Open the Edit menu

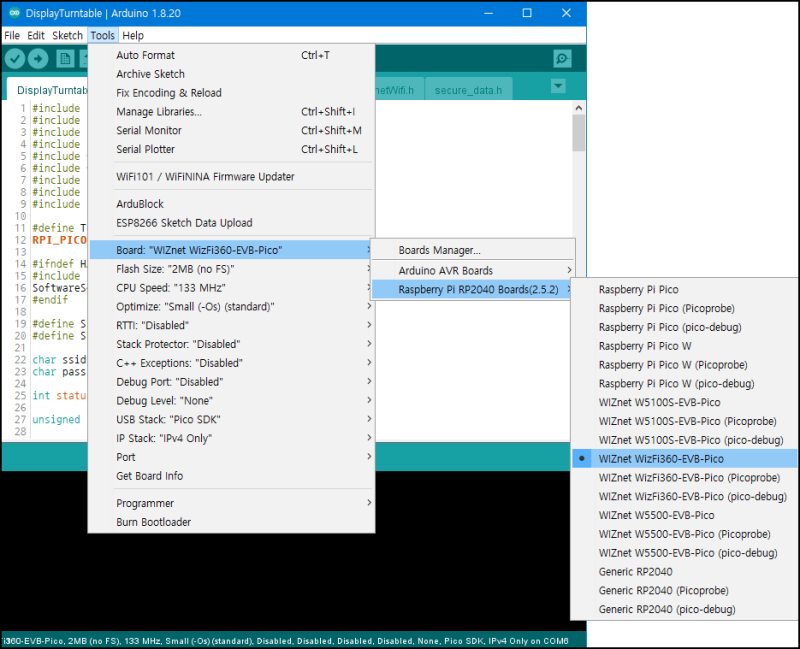36,36
